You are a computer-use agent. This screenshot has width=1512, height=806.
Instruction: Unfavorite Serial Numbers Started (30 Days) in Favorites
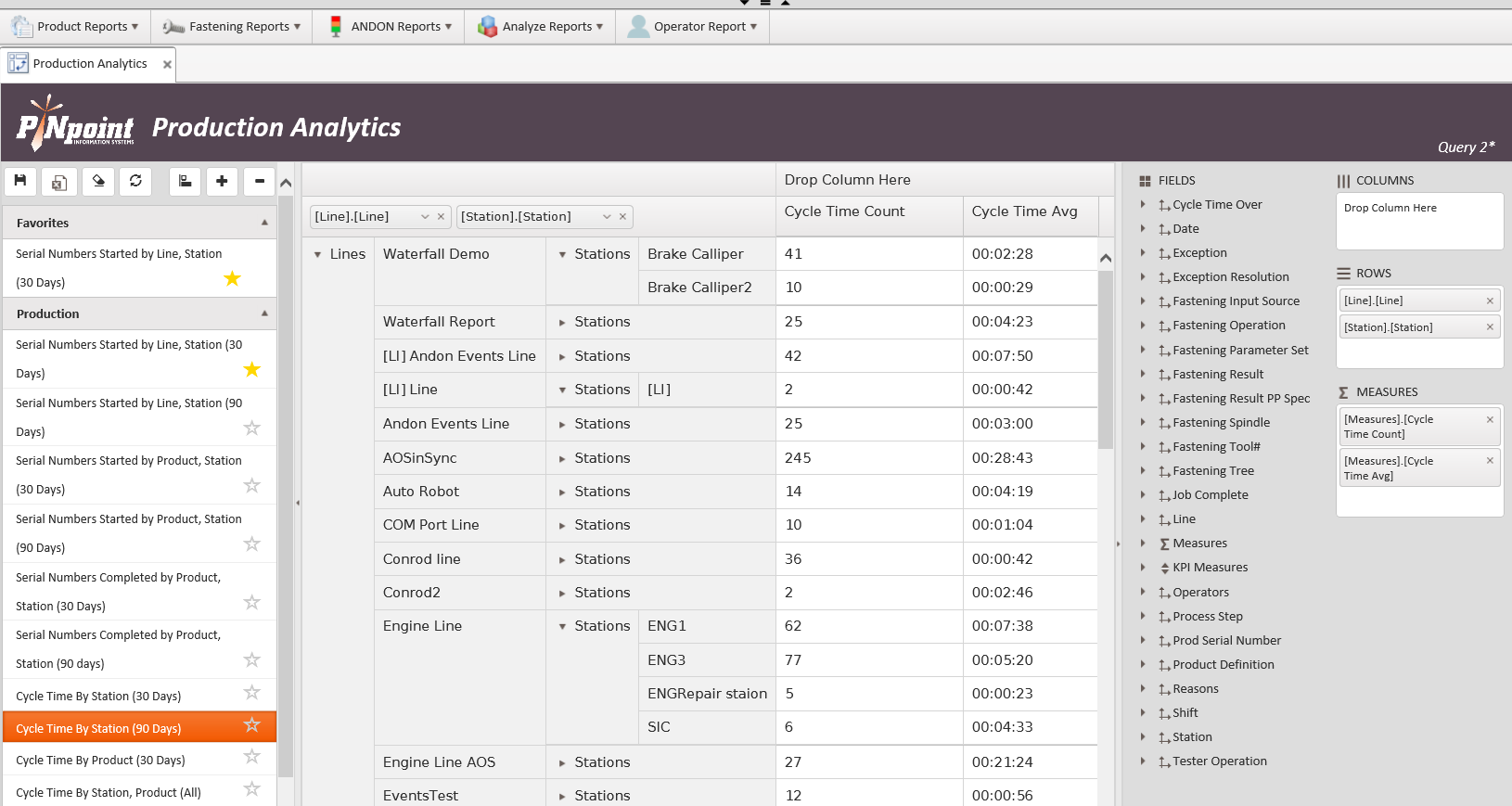pyautogui.click(x=232, y=278)
